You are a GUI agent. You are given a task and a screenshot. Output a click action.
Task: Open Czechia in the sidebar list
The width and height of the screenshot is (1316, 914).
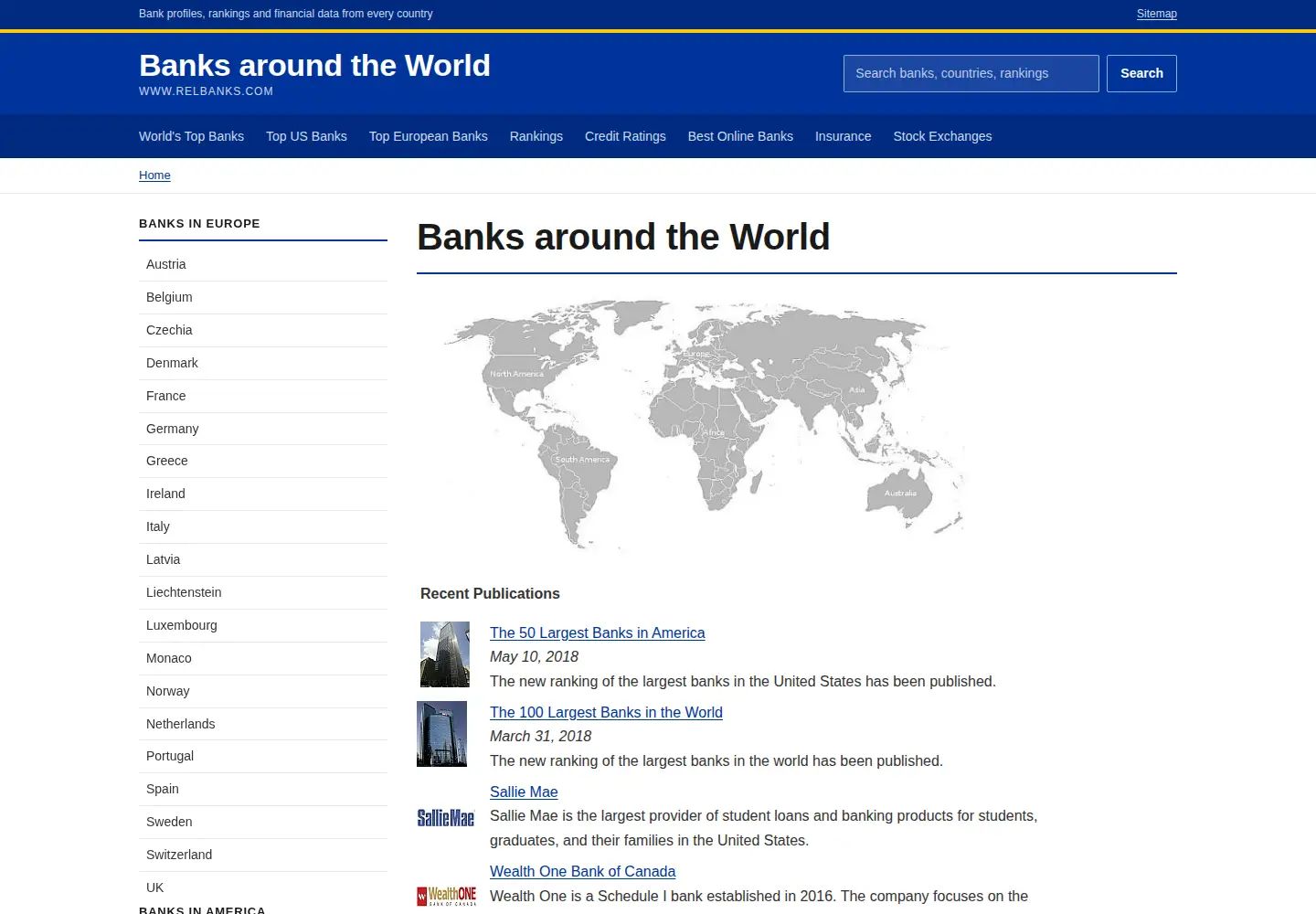(263, 330)
